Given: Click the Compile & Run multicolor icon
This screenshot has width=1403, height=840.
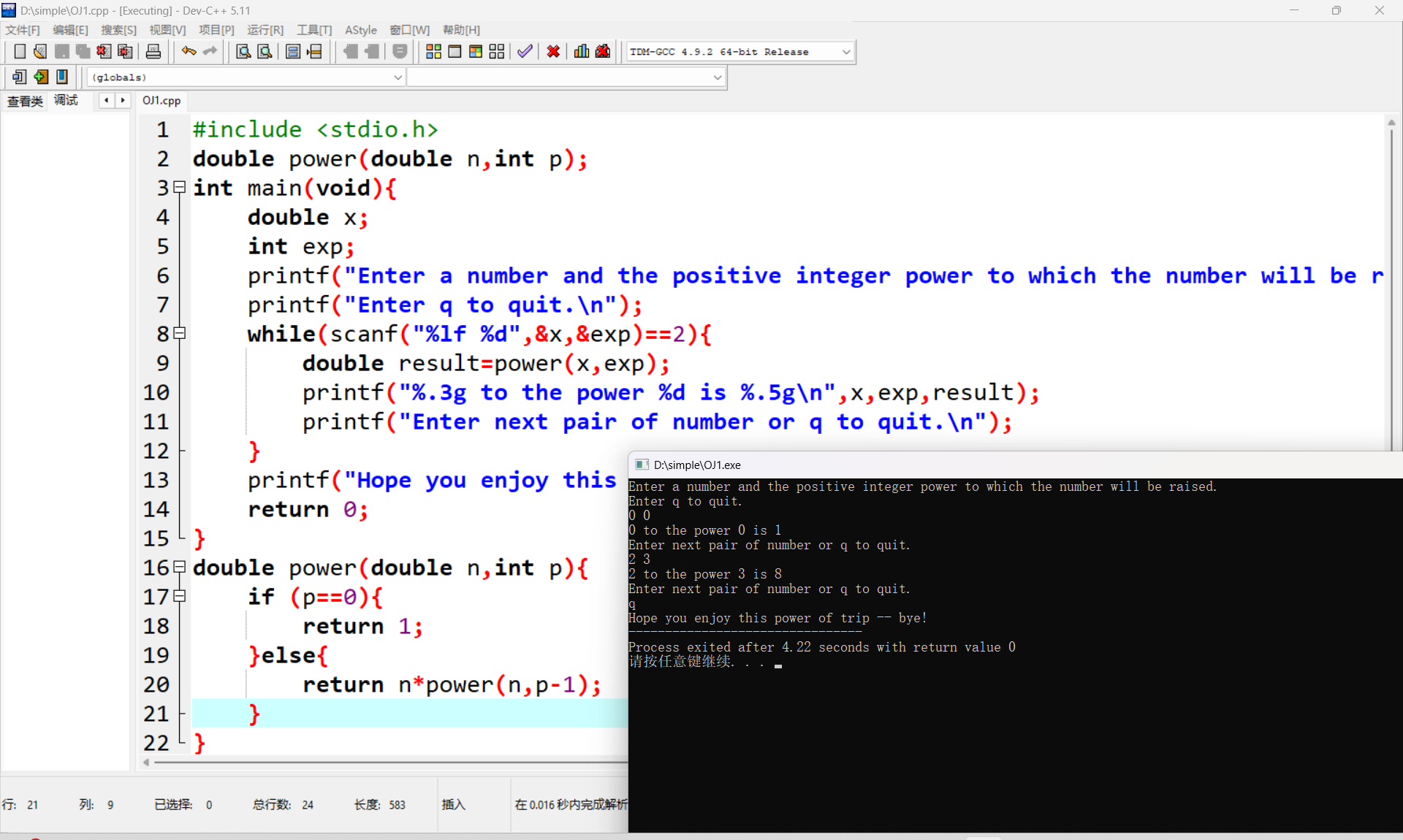Looking at the screenshot, I should pyautogui.click(x=476, y=51).
